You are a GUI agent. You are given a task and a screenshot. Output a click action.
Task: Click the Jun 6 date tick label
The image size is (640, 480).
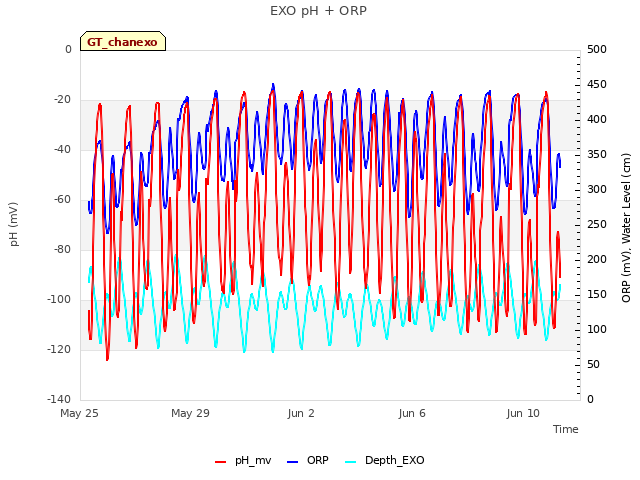pos(412,413)
